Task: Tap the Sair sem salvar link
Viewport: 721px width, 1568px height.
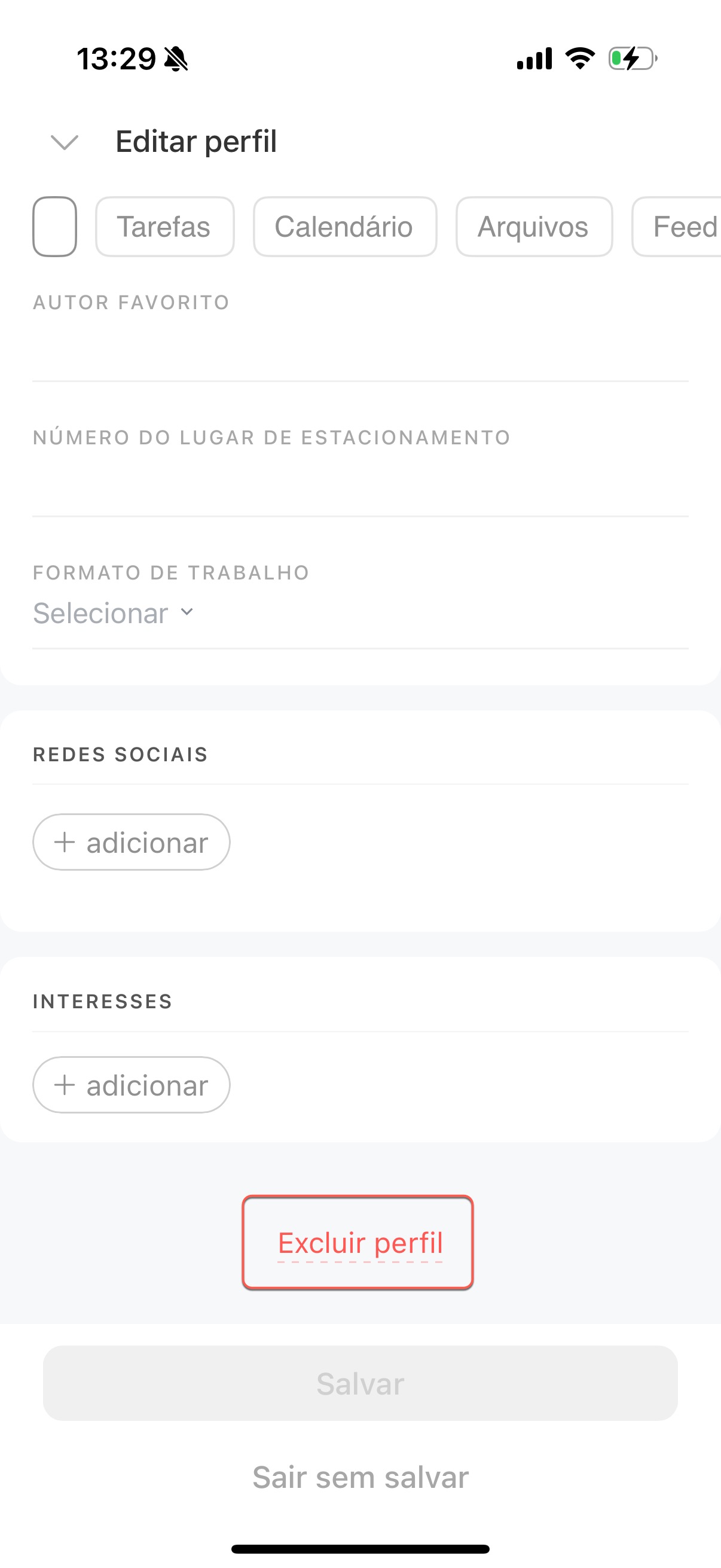Action: [x=360, y=1477]
